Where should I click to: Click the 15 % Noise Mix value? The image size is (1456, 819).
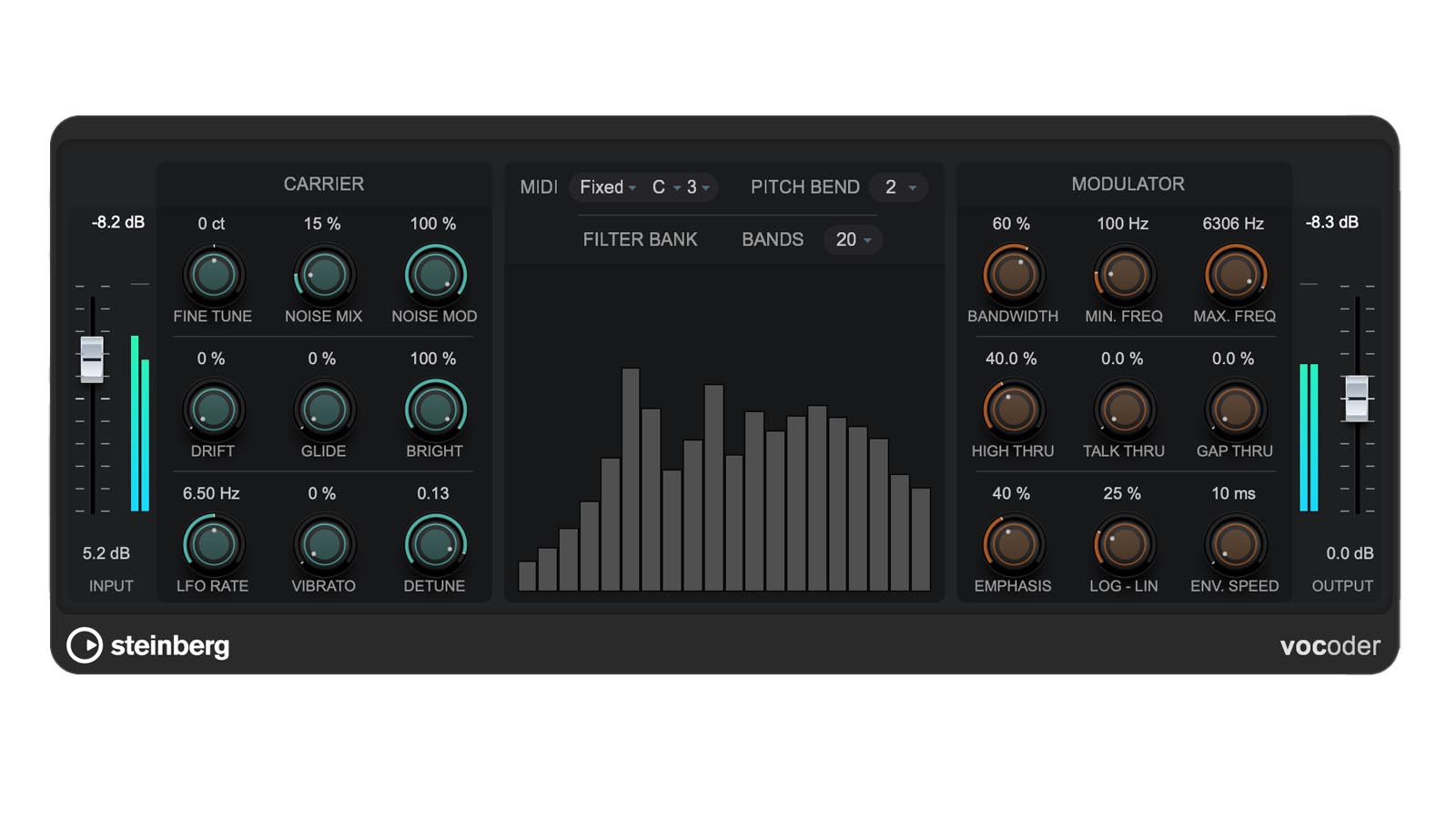pyautogui.click(x=322, y=223)
